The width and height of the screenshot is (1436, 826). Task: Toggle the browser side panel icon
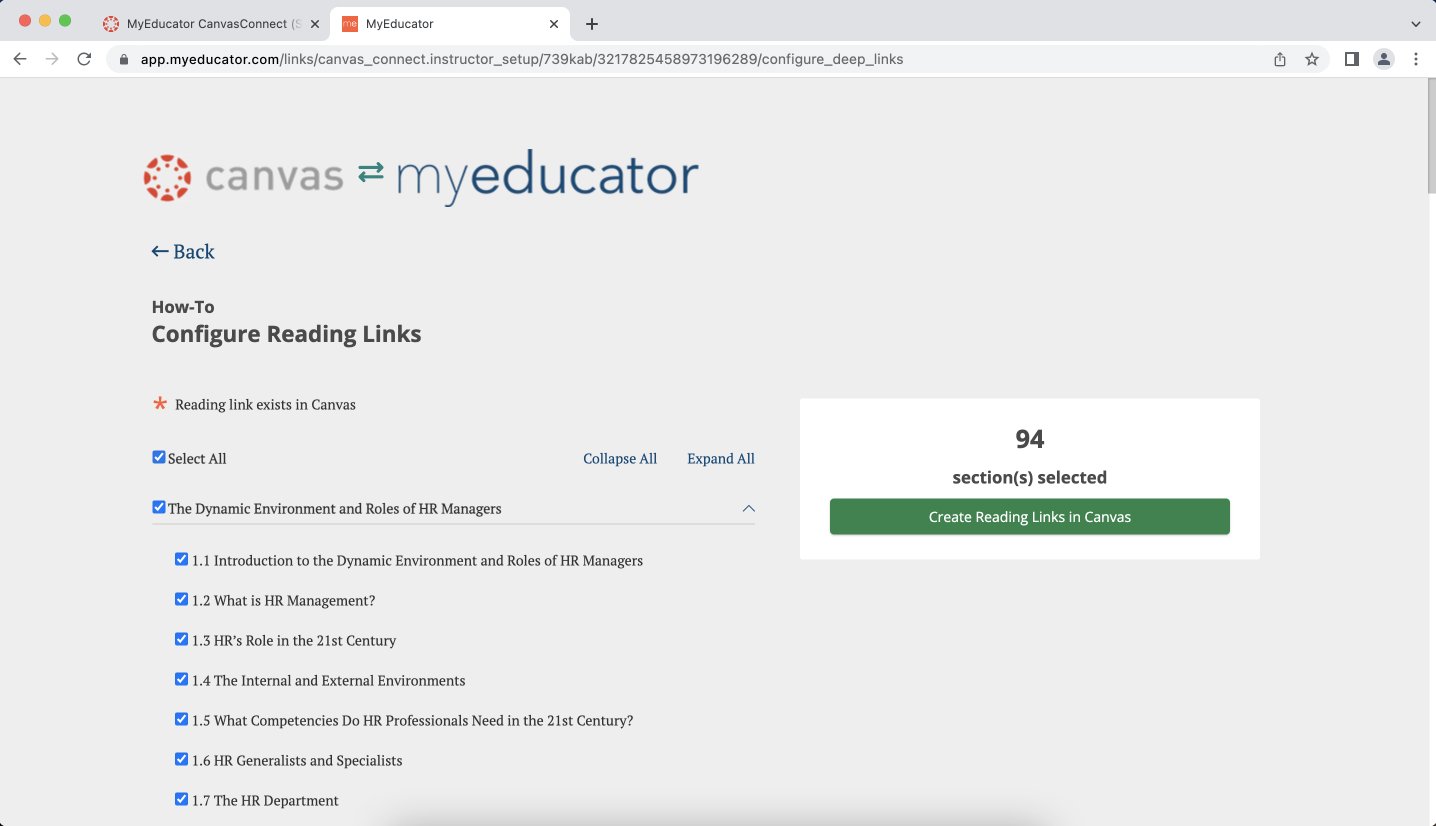point(1352,59)
